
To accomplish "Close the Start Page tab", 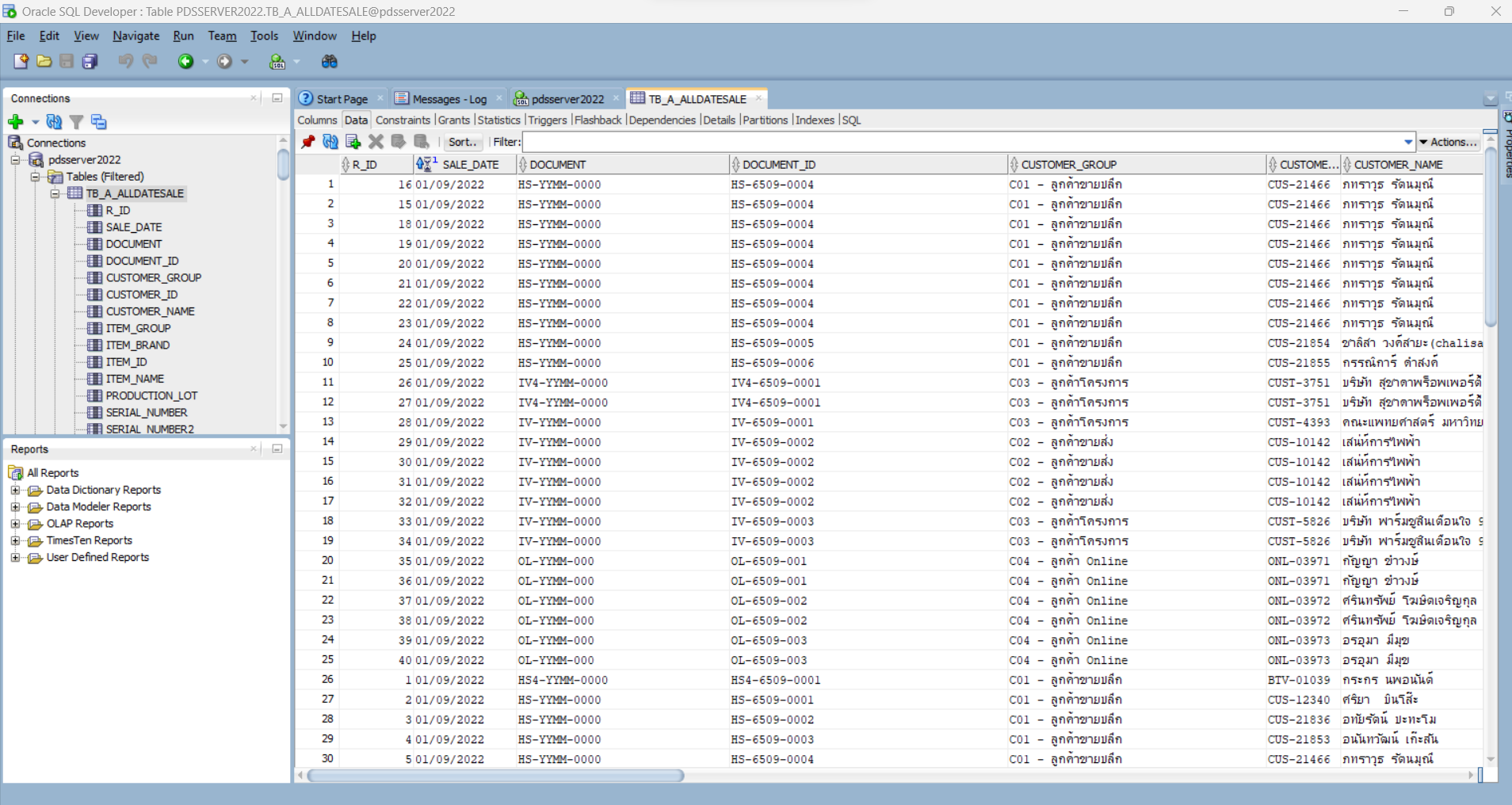I will [x=380, y=98].
